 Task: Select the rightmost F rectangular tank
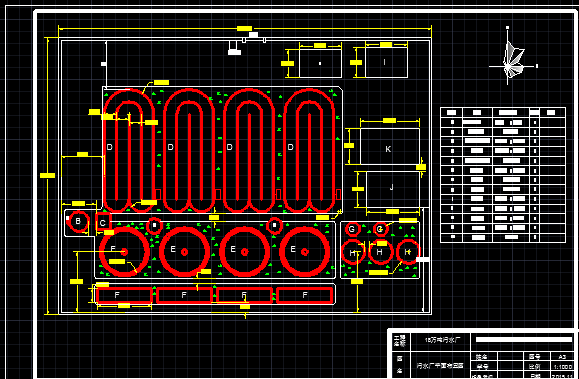tap(305, 295)
